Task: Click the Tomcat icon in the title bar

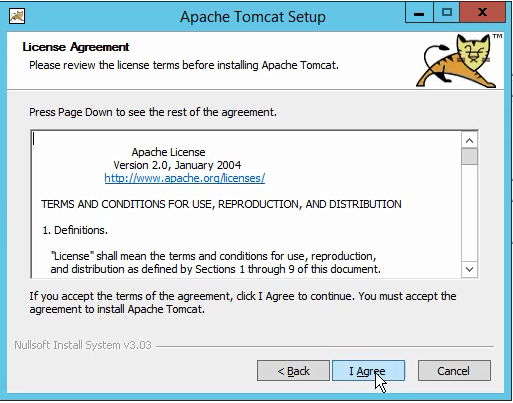Action: coord(17,16)
